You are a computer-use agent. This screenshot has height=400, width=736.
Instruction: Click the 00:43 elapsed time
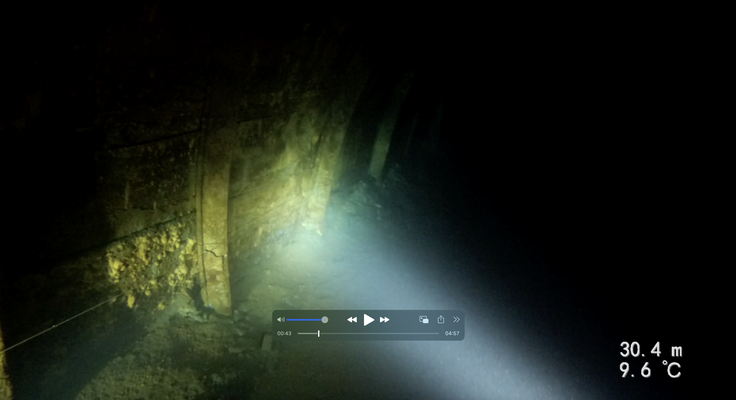[284, 333]
